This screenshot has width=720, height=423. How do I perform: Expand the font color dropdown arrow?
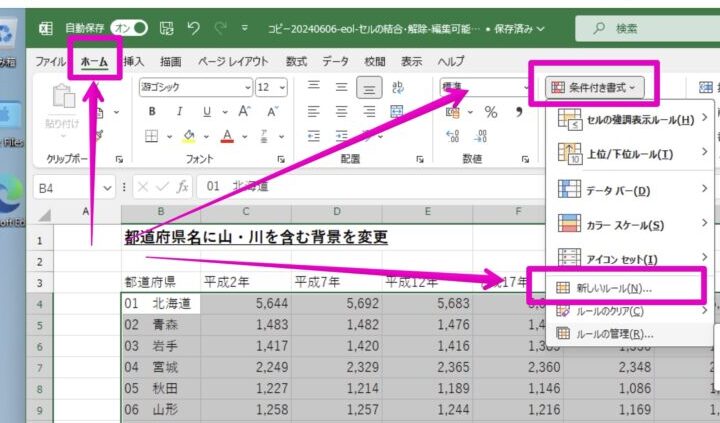point(245,136)
